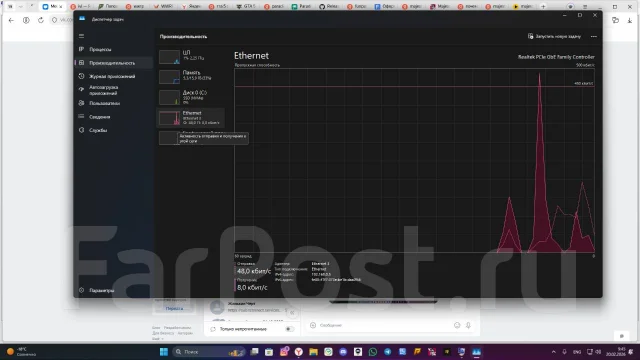Image resolution: width=640 pixels, height=360 pixels.
Task: Click the Task Manager title bar app icon
Action: (82, 19)
